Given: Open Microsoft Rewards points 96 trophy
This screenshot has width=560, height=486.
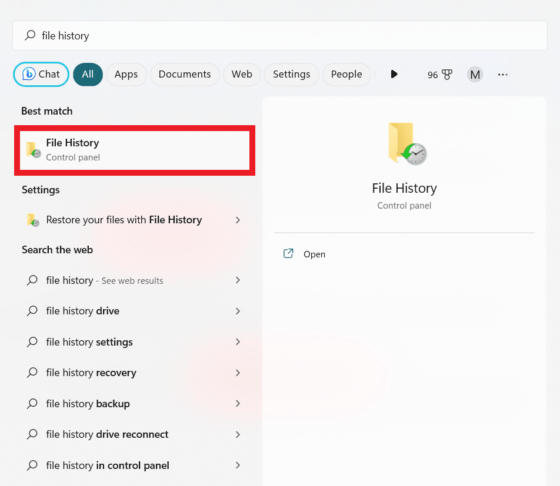Looking at the screenshot, I should point(440,75).
